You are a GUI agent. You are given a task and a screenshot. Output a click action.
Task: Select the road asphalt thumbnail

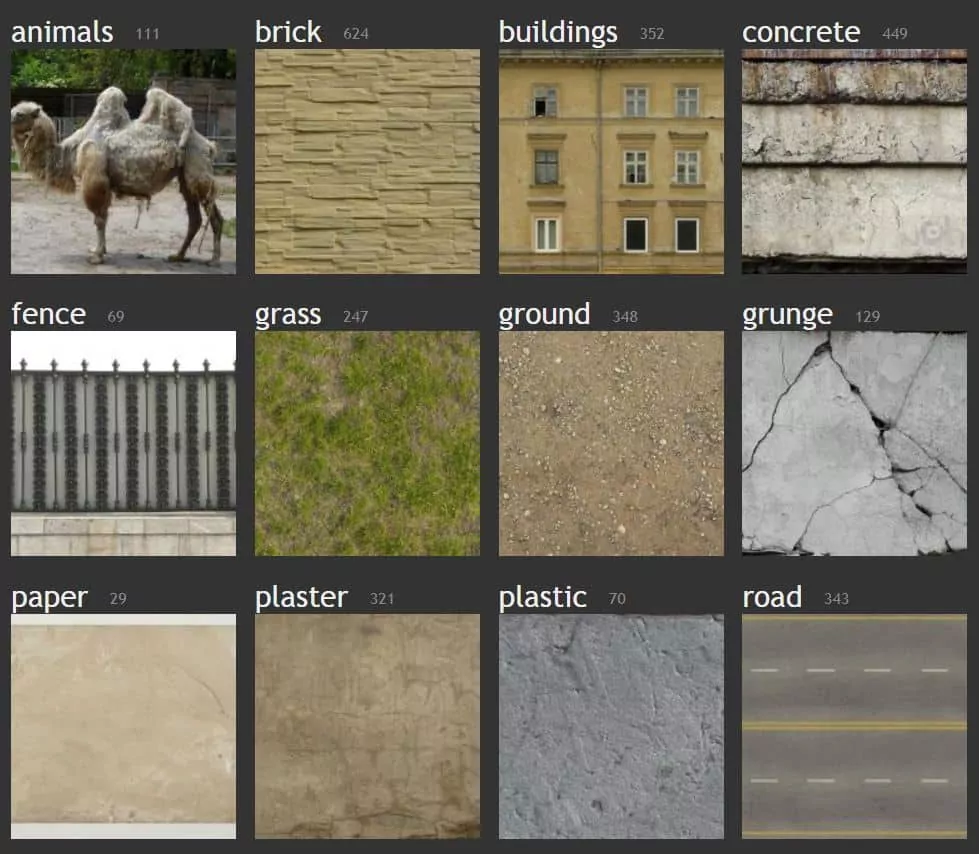[x=854, y=726]
